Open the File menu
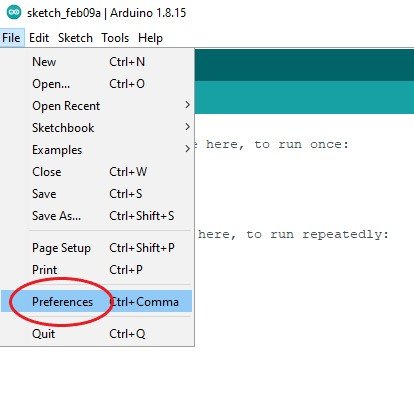 pos(12,38)
